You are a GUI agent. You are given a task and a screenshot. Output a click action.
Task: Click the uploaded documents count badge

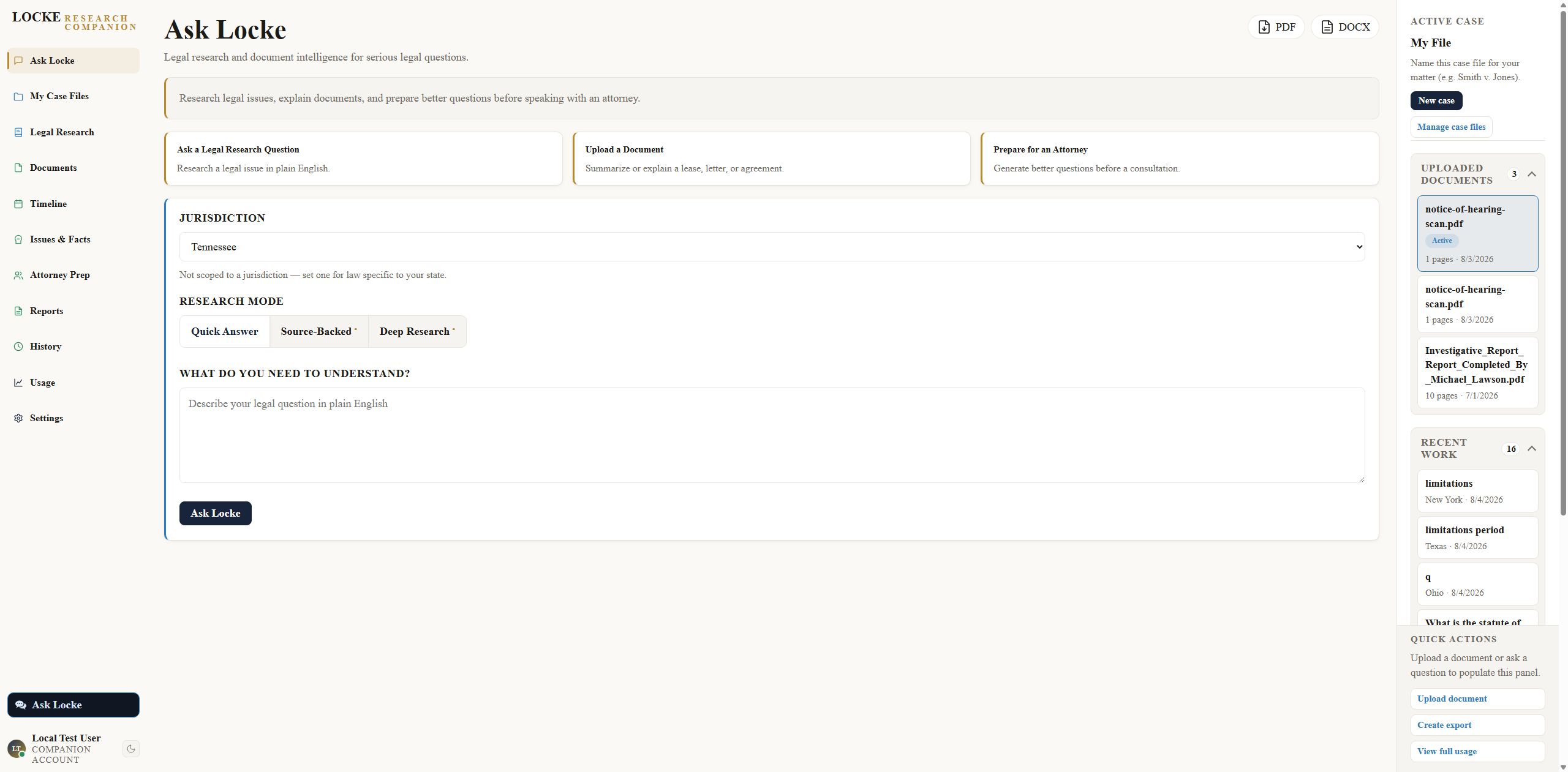pyautogui.click(x=1513, y=174)
